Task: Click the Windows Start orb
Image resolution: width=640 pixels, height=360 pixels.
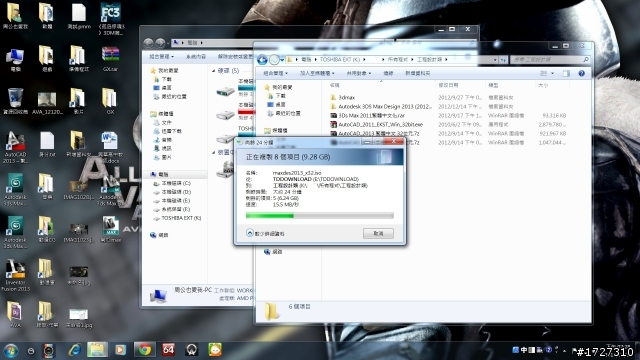Action: click(x=11, y=351)
